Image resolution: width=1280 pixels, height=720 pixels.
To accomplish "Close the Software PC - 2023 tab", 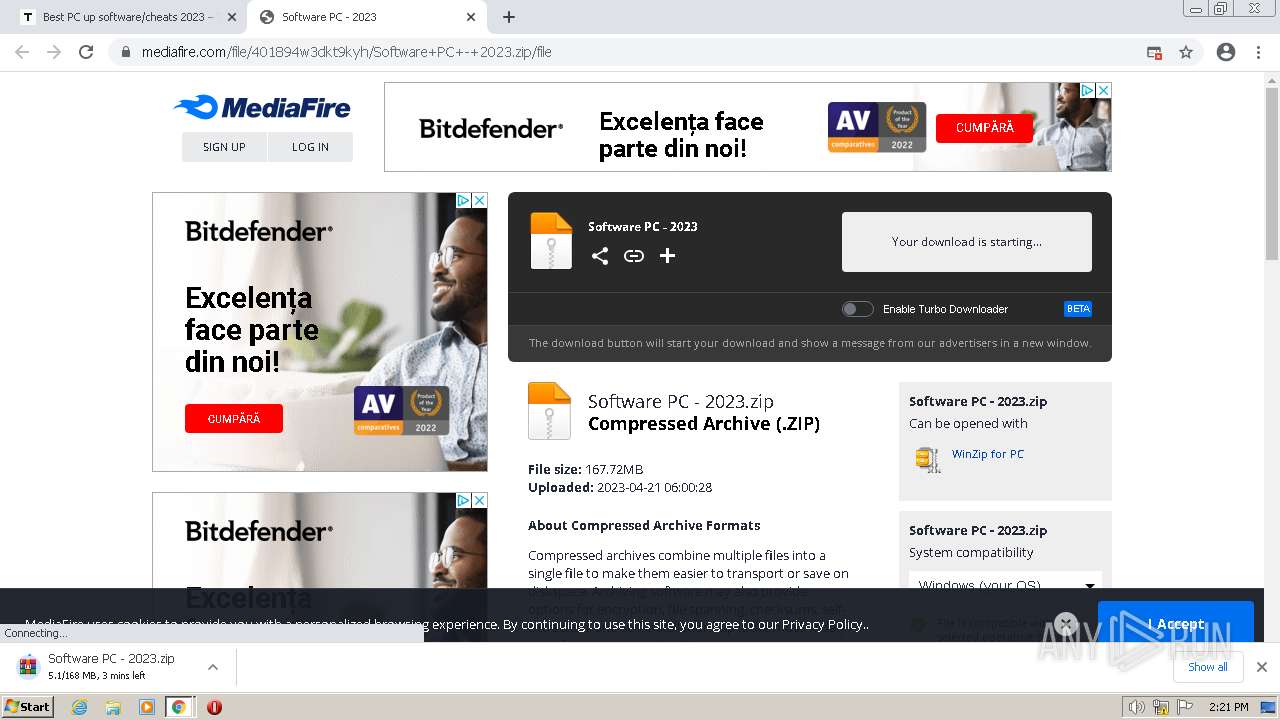I will 471,17.
